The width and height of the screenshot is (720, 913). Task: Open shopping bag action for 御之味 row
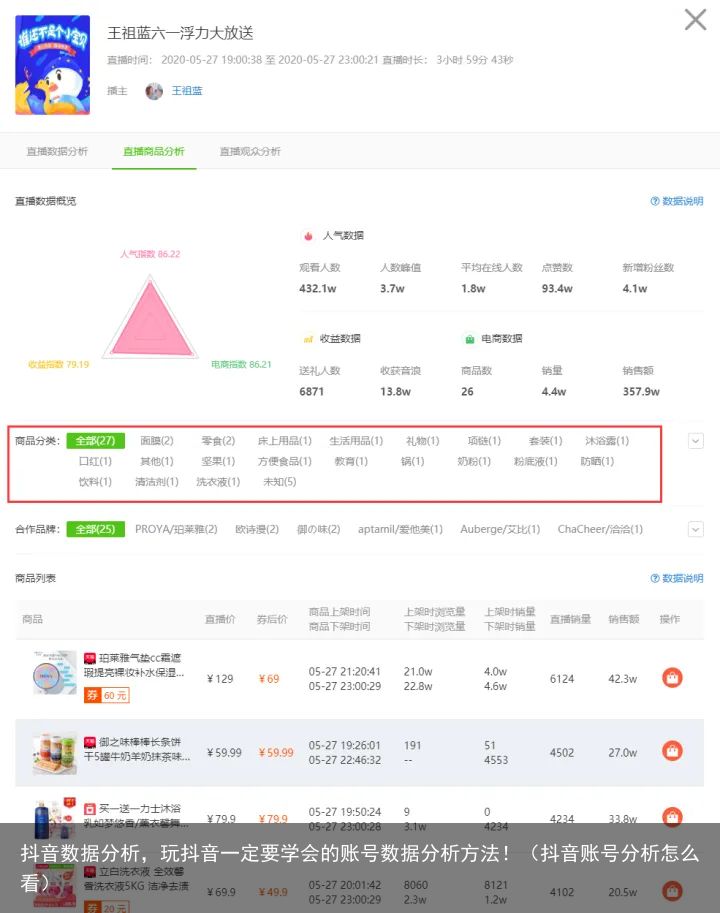coord(672,751)
